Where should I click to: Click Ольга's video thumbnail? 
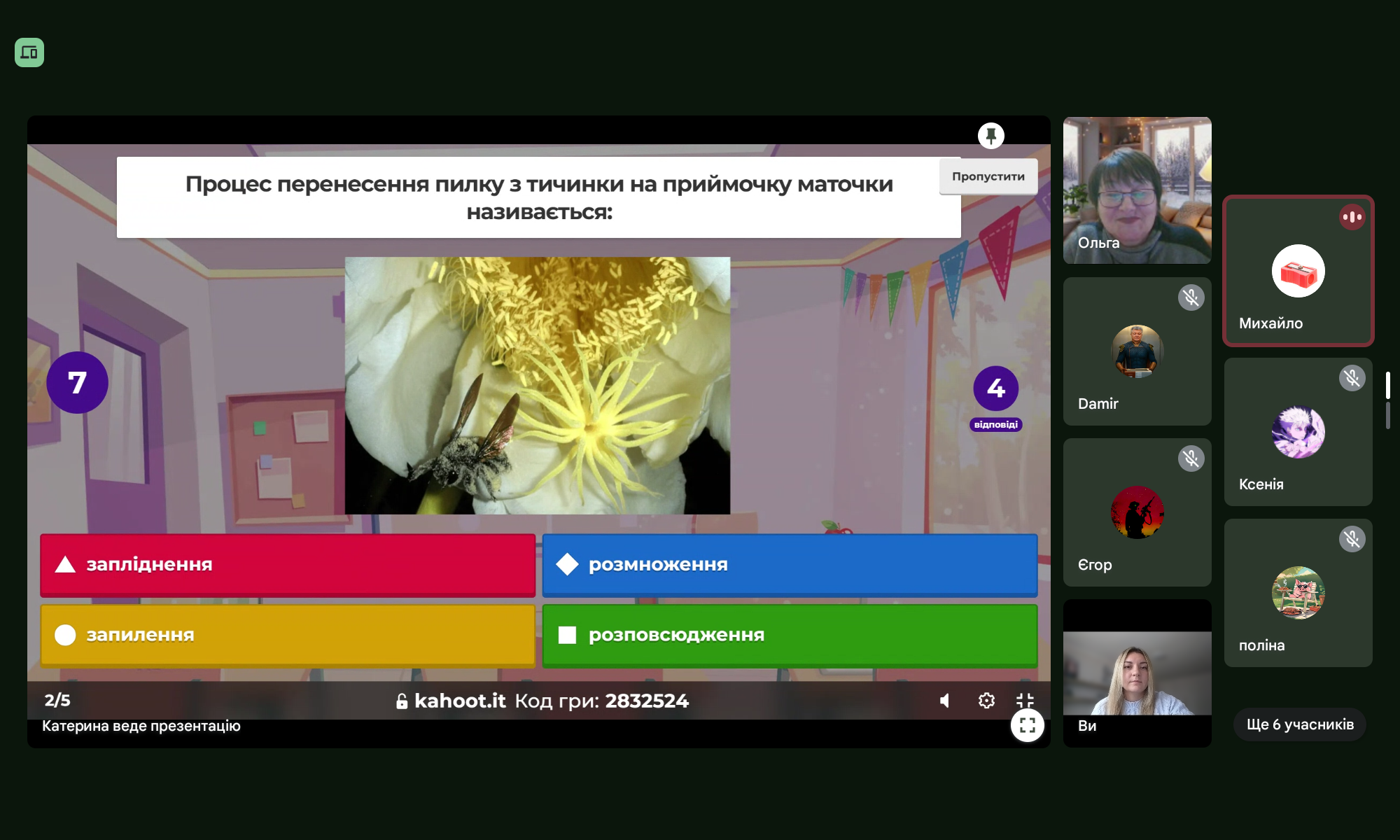click(x=1137, y=190)
